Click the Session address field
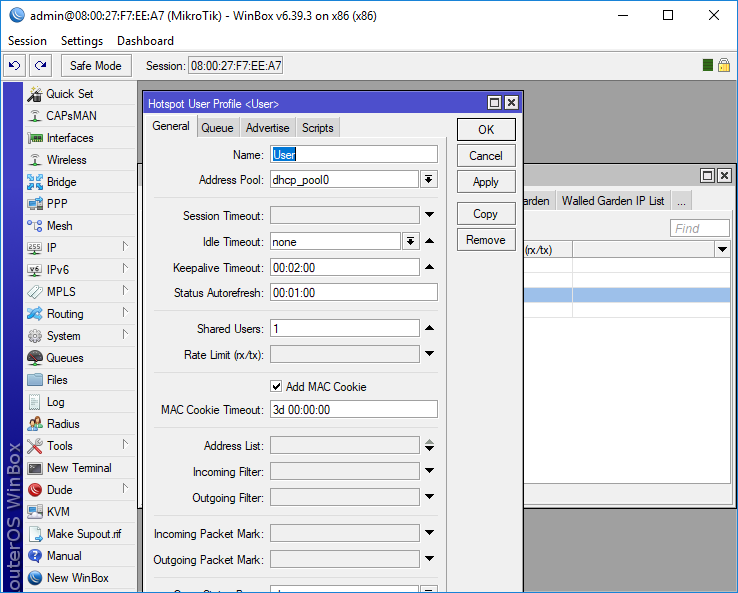738x593 pixels. coord(236,65)
